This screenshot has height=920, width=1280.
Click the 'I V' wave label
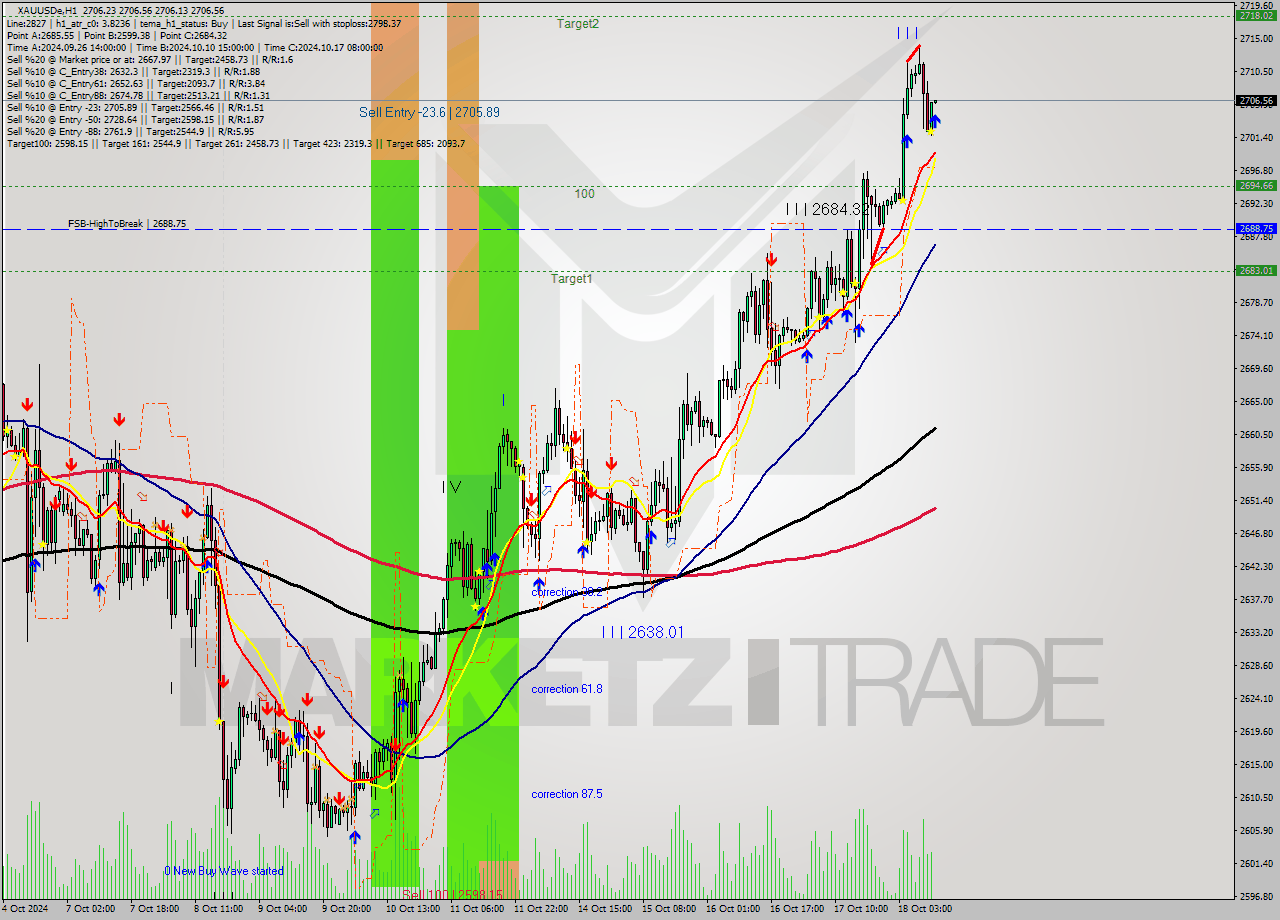pyautogui.click(x=452, y=487)
